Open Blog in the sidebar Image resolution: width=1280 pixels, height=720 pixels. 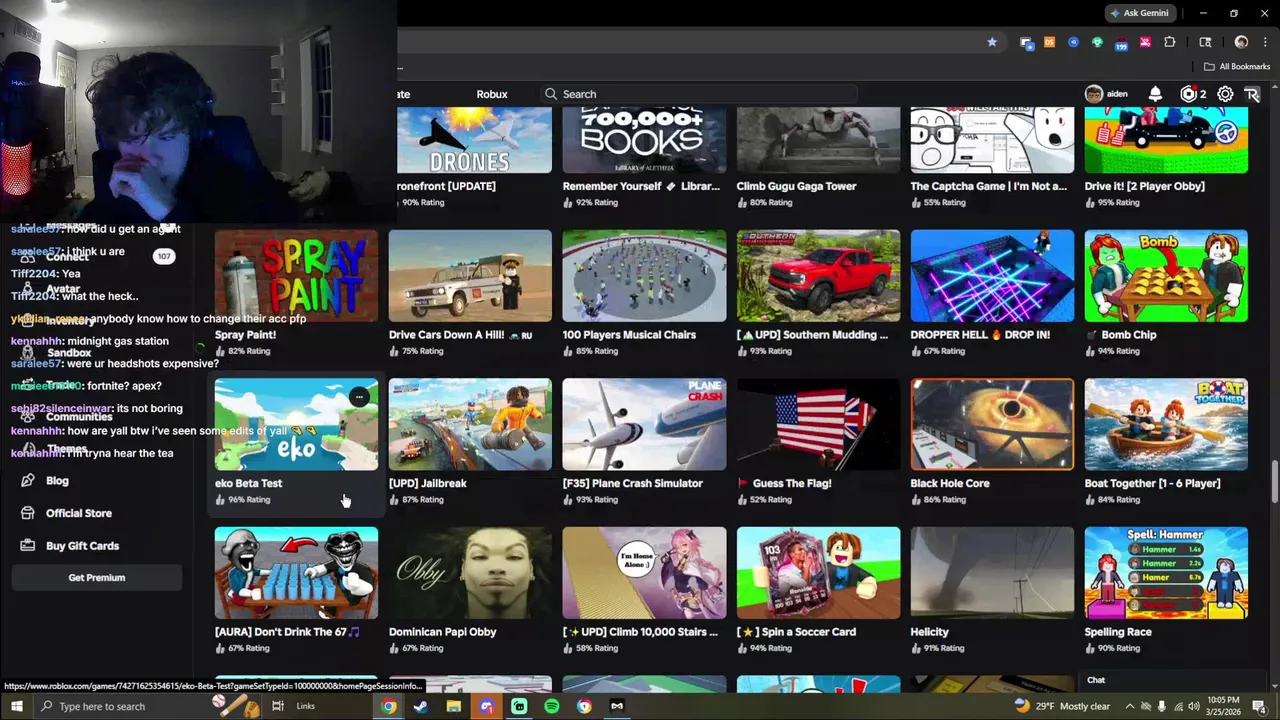57,481
